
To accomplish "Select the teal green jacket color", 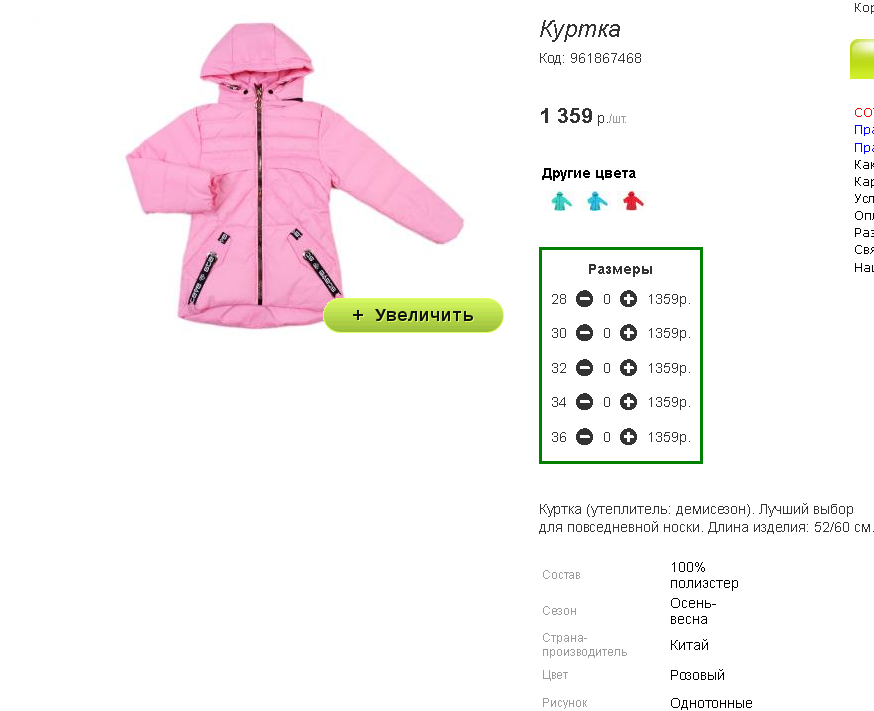I will (x=561, y=201).
